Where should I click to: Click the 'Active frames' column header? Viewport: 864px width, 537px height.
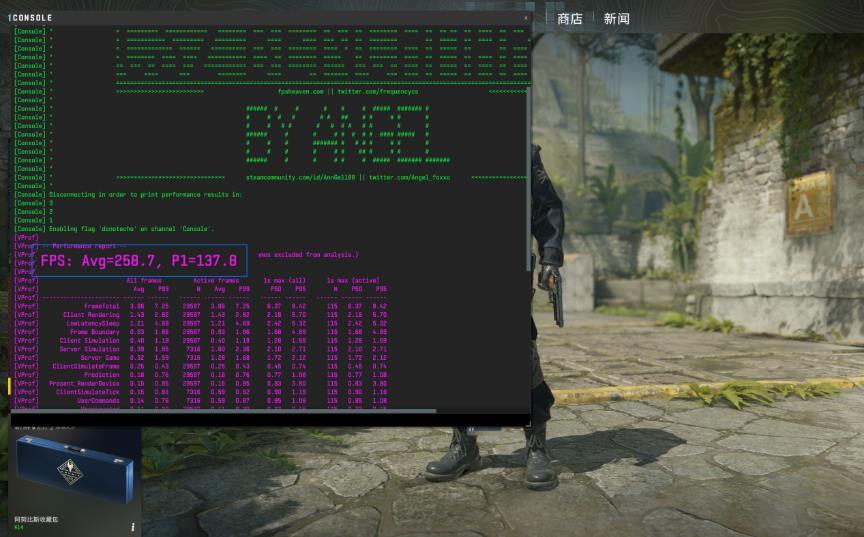(215, 280)
